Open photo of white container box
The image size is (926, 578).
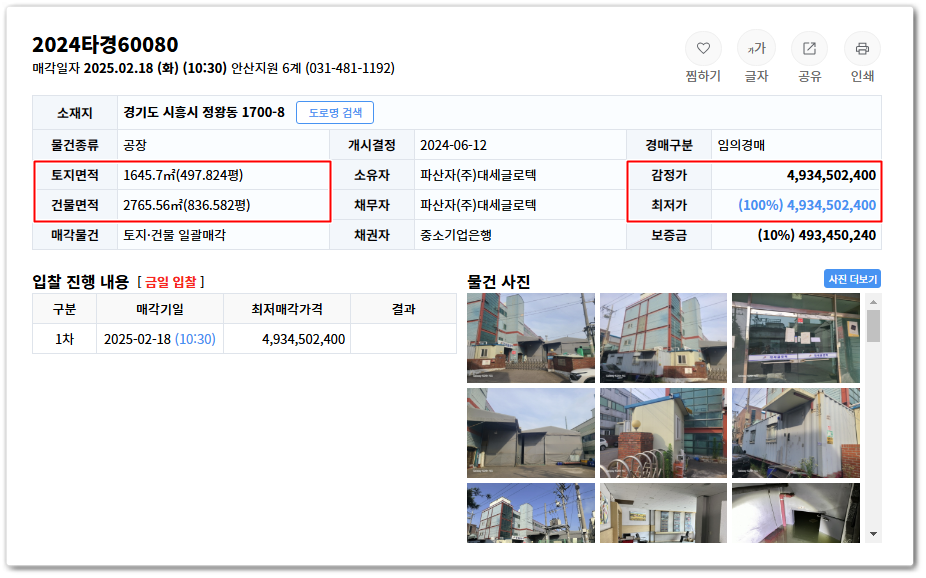coord(795,433)
